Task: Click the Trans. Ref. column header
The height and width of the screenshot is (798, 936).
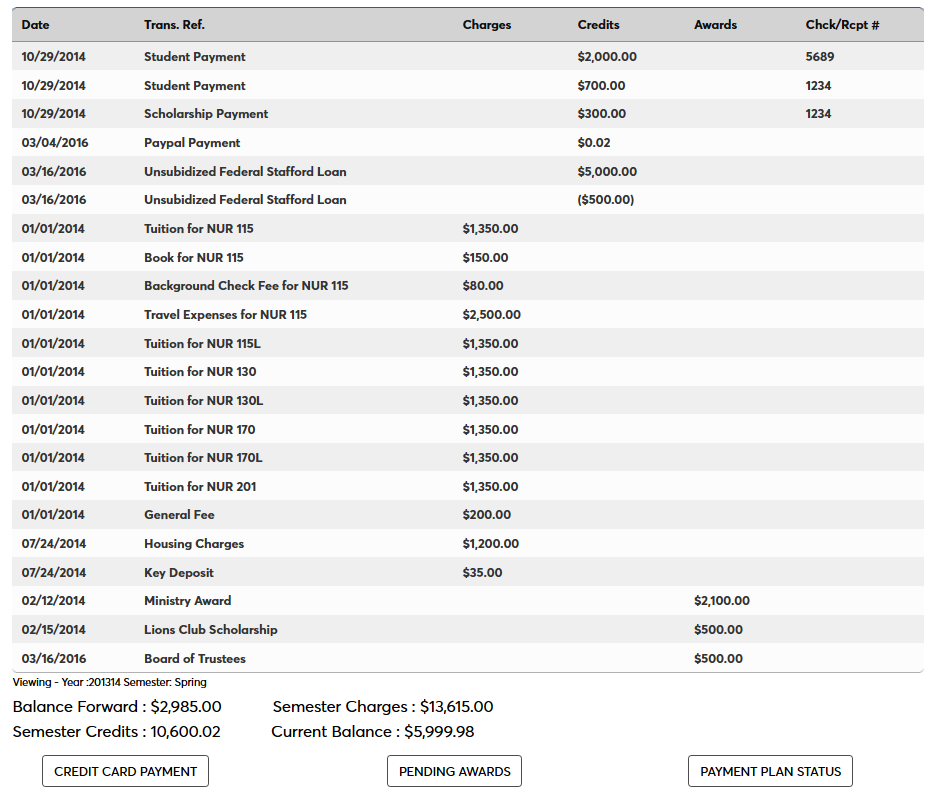Action: point(174,25)
